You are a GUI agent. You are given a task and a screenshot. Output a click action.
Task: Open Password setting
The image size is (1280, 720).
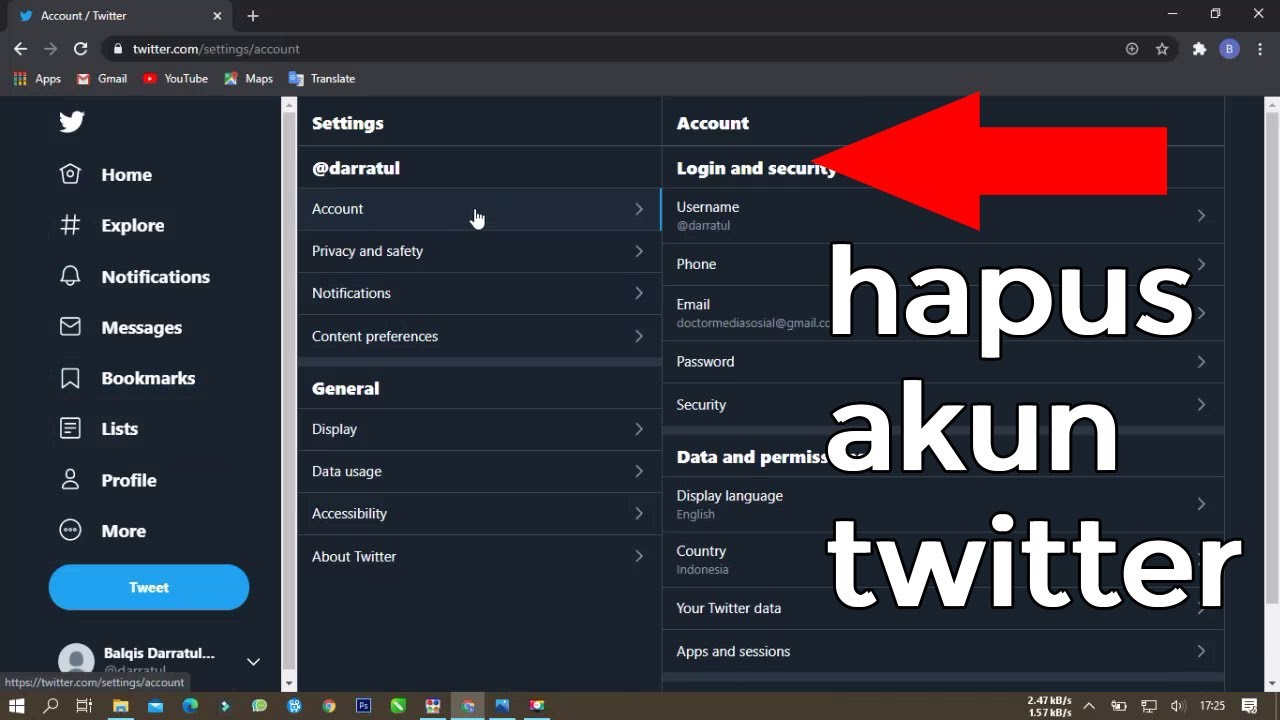pos(942,361)
